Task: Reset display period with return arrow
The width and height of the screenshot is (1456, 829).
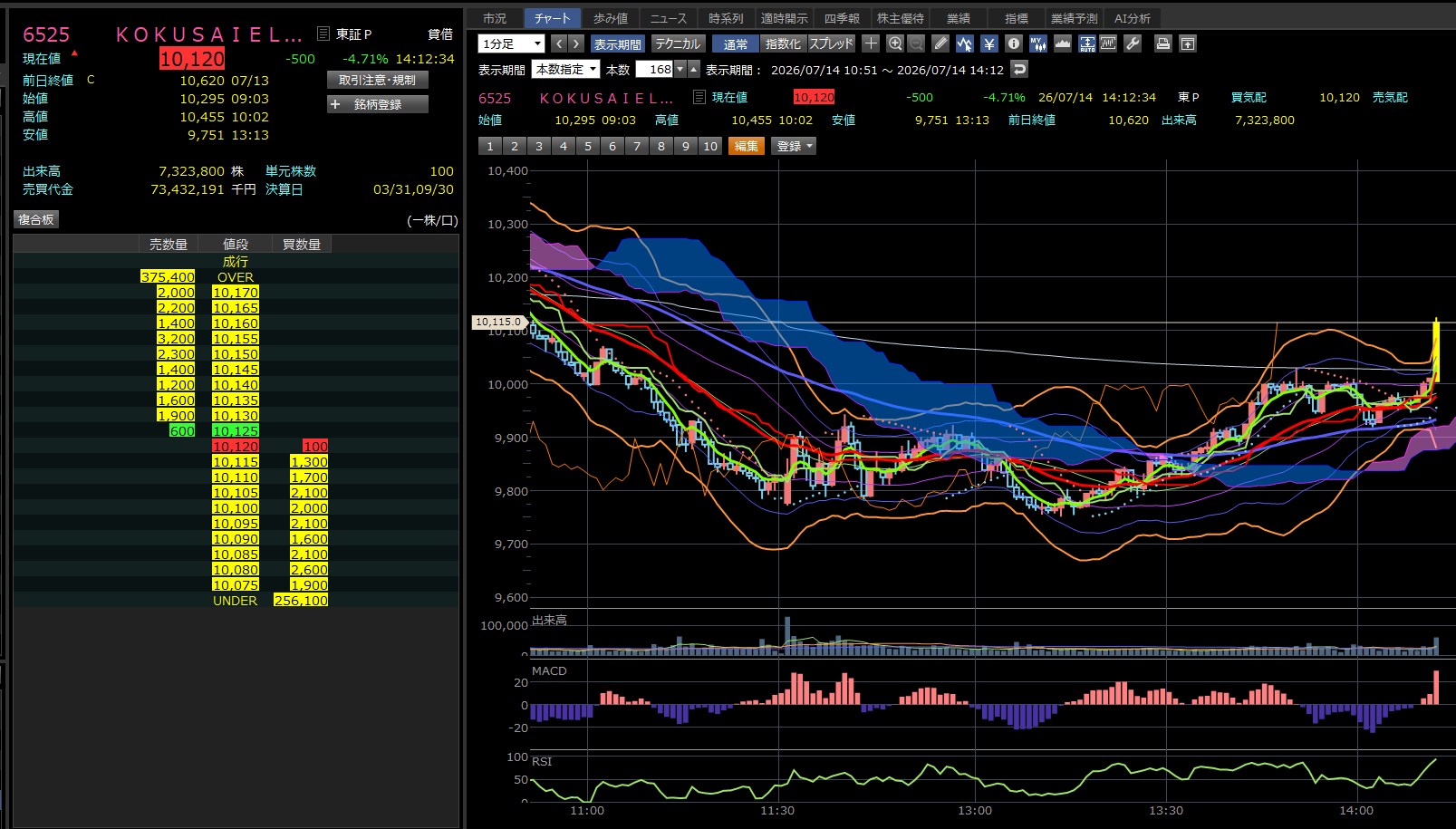Action: [x=1019, y=70]
